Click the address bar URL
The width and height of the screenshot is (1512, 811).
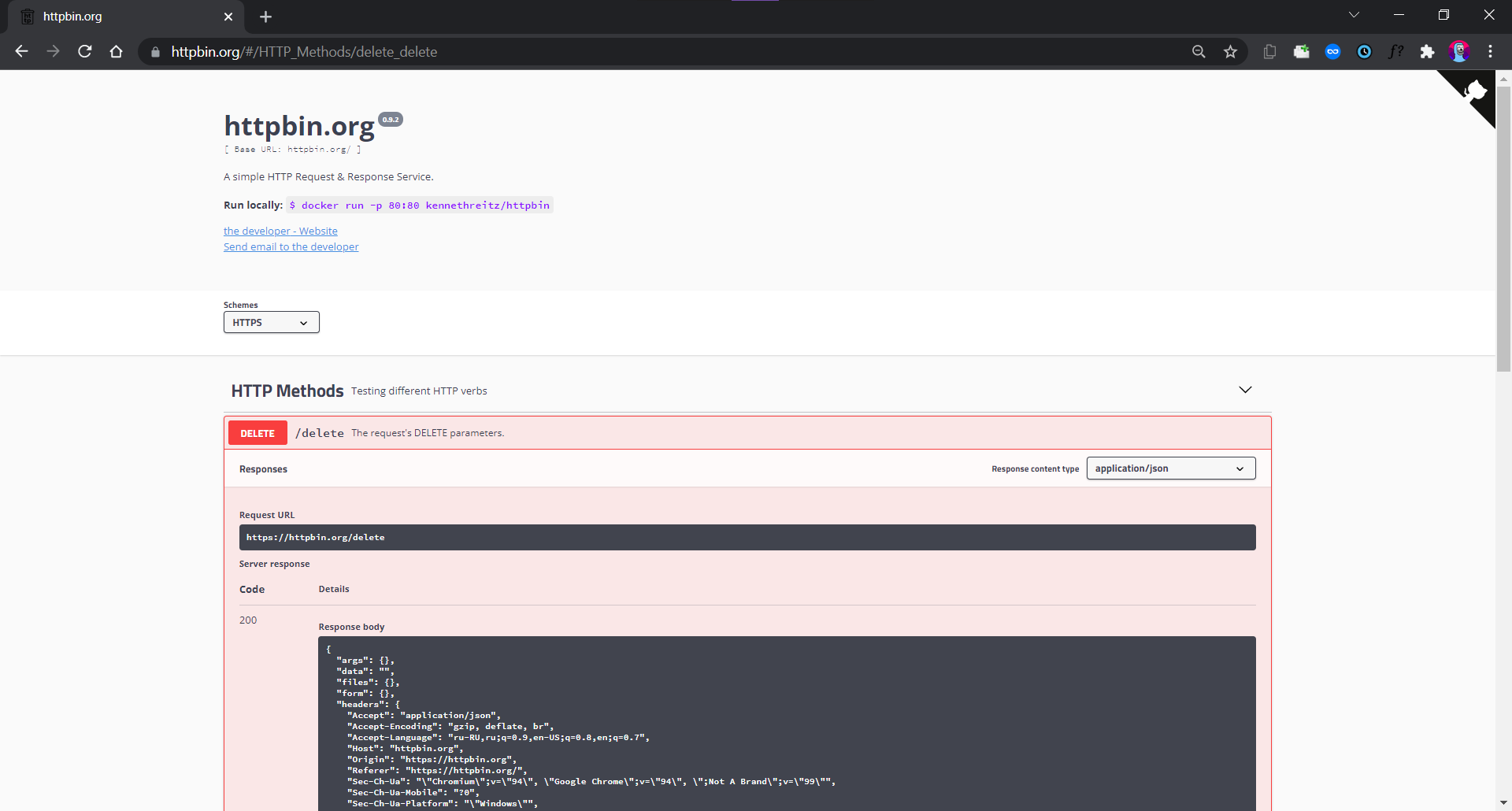(x=304, y=52)
